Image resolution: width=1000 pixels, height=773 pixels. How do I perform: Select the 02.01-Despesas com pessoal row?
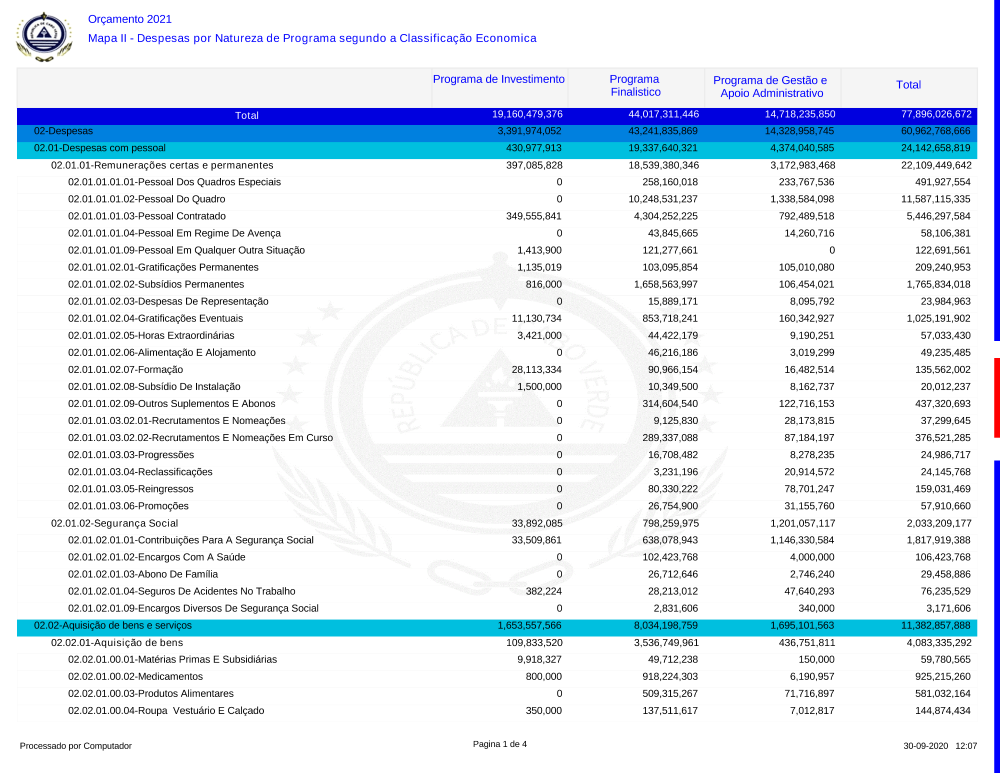[100, 148]
